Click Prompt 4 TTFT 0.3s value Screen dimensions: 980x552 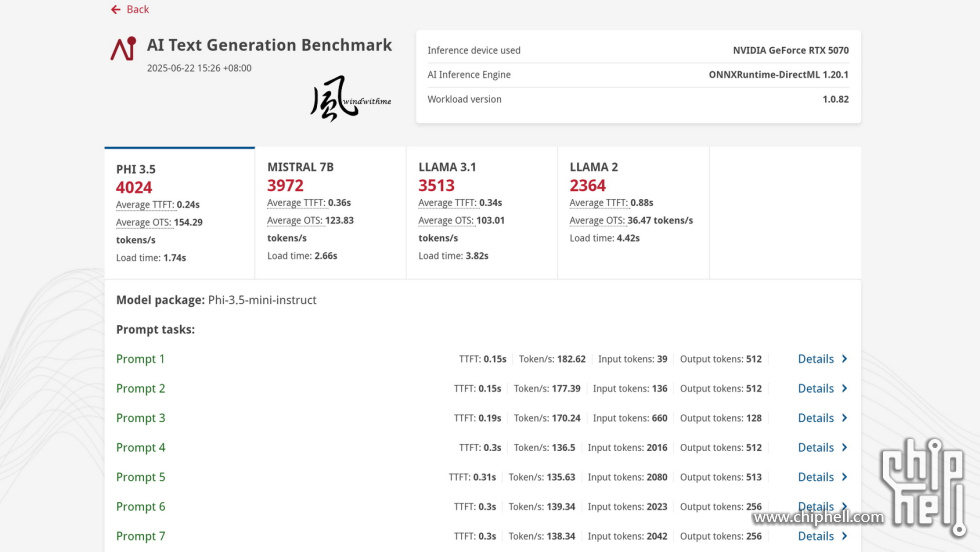tap(492, 448)
